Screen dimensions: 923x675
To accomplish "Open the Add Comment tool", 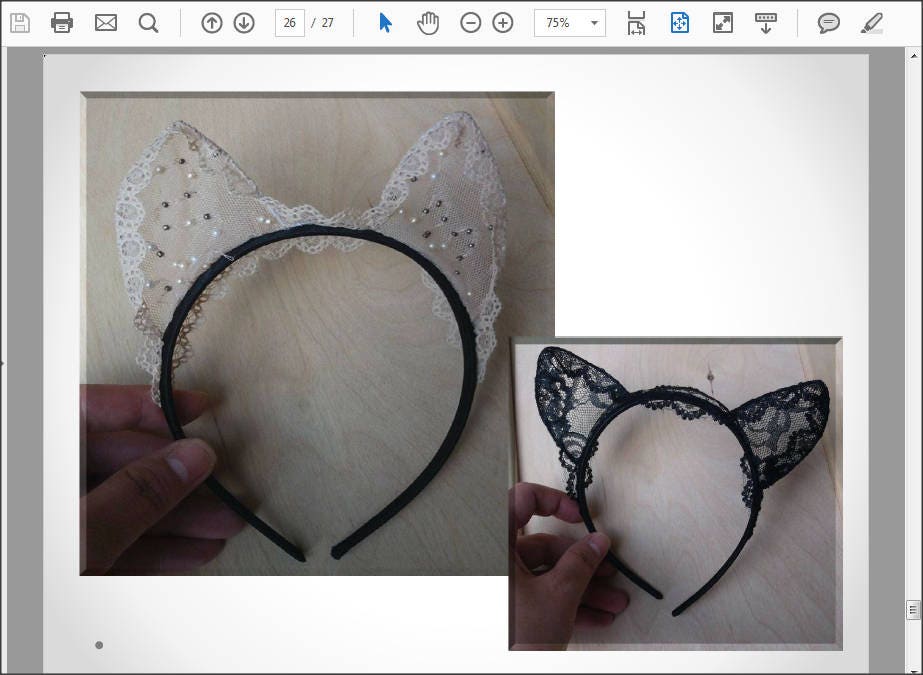I will pos(829,22).
